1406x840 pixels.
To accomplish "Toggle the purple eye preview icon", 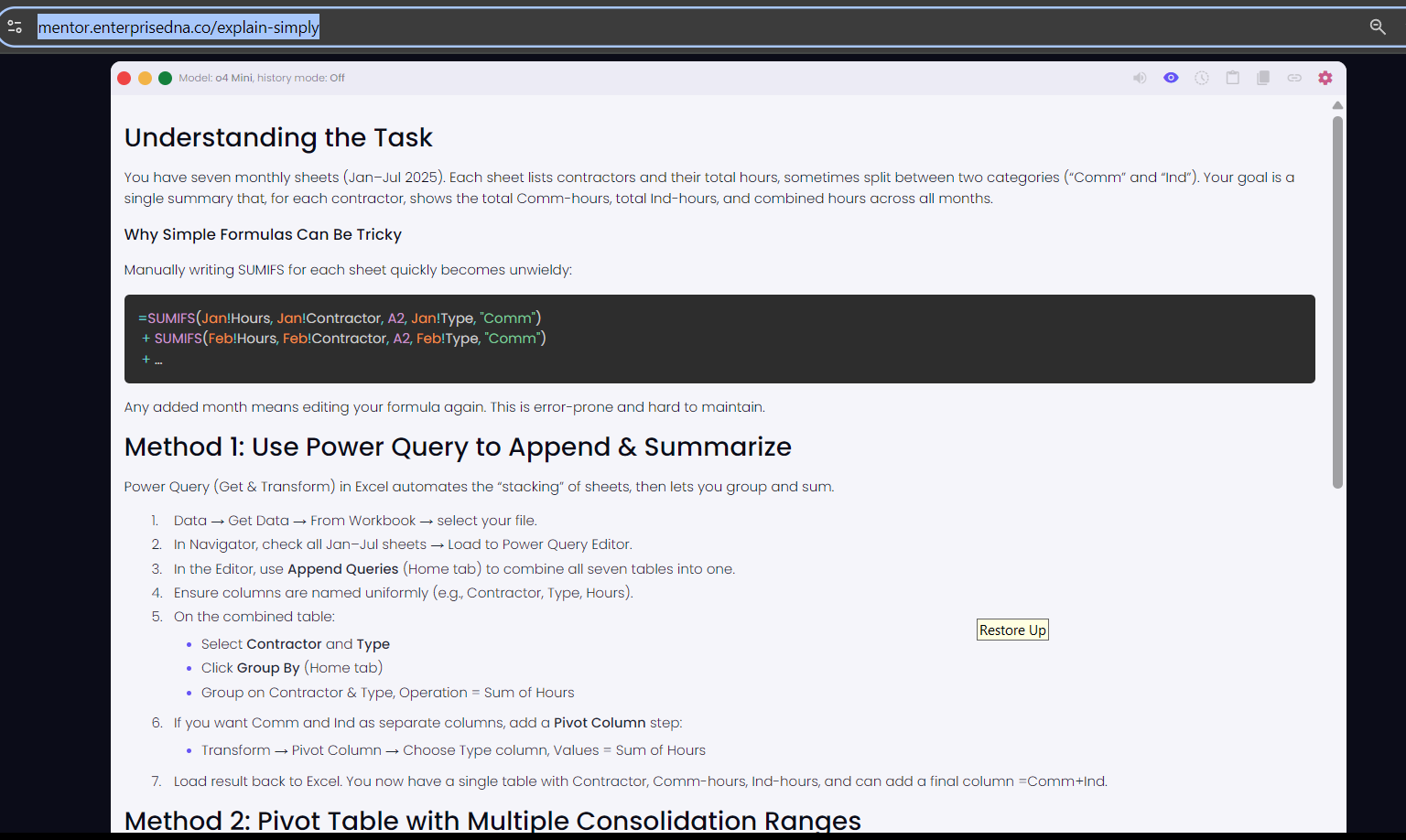I will 1171,78.
